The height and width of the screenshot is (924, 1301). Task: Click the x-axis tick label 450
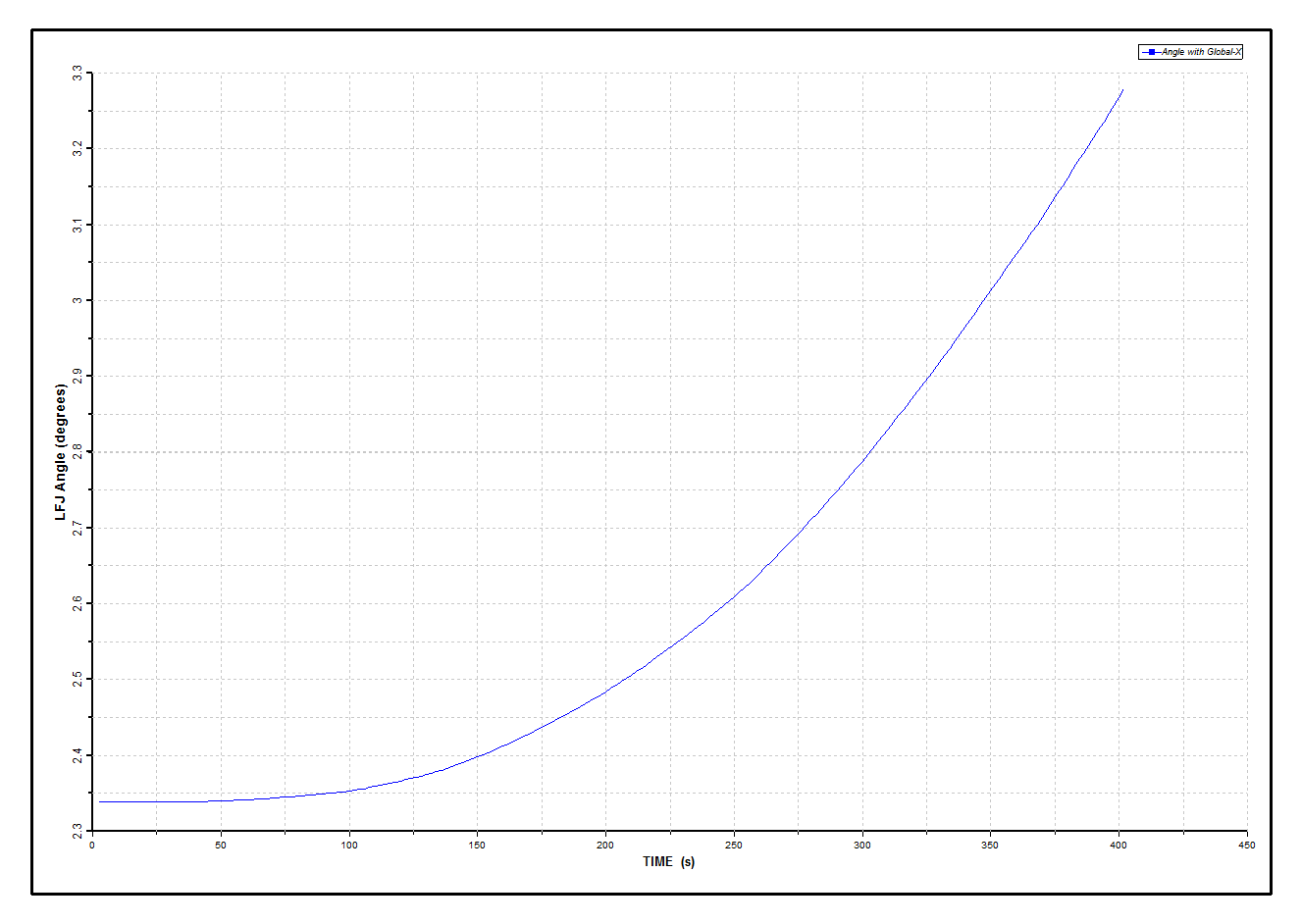pyautogui.click(x=1247, y=846)
